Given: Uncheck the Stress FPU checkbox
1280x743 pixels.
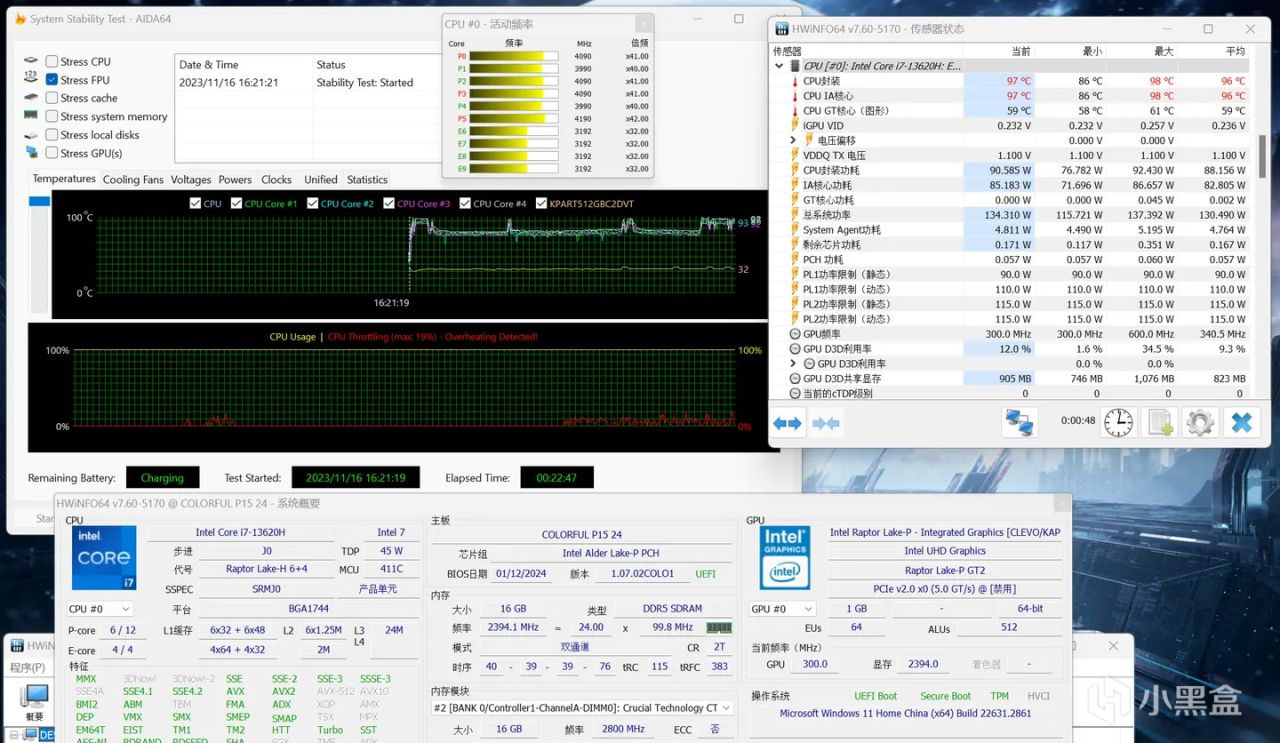Looking at the screenshot, I should coord(52,80).
